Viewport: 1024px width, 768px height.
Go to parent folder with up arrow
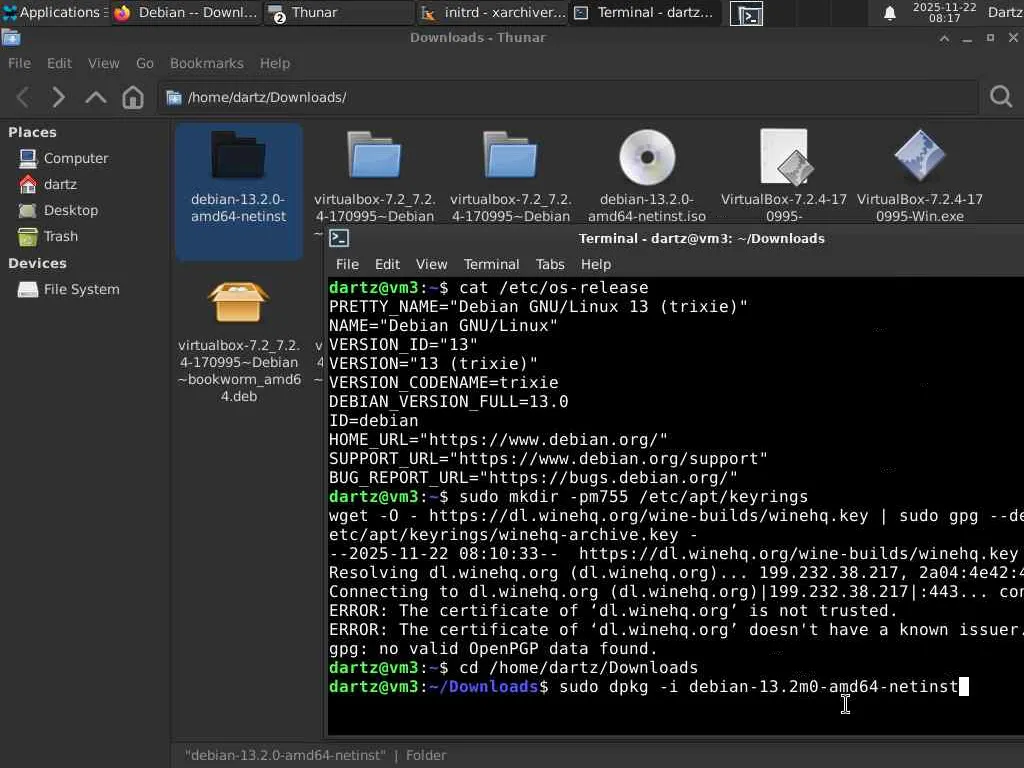[96, 97]
